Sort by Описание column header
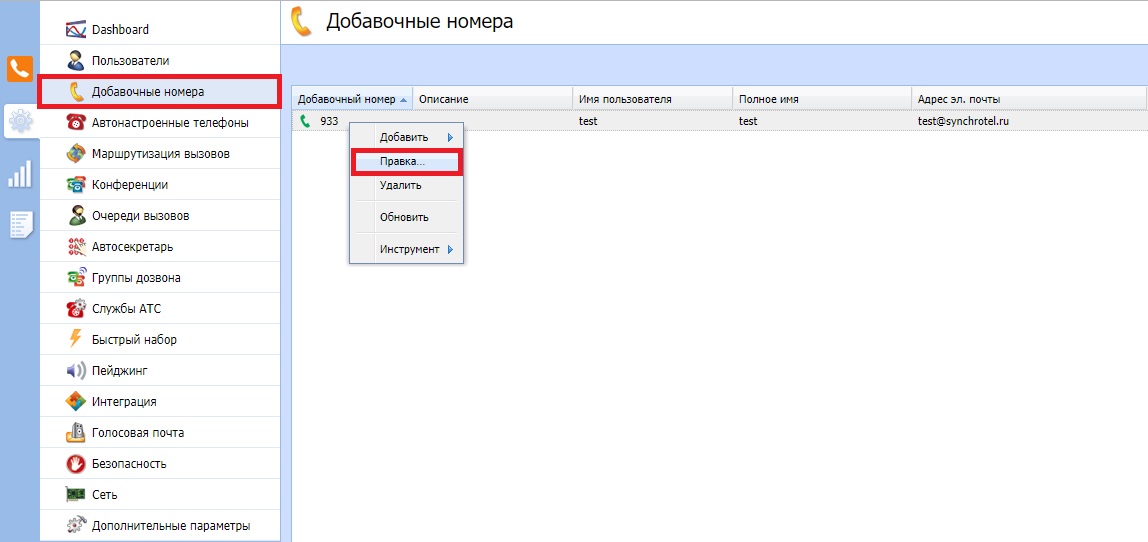 (x=493, y=99)
